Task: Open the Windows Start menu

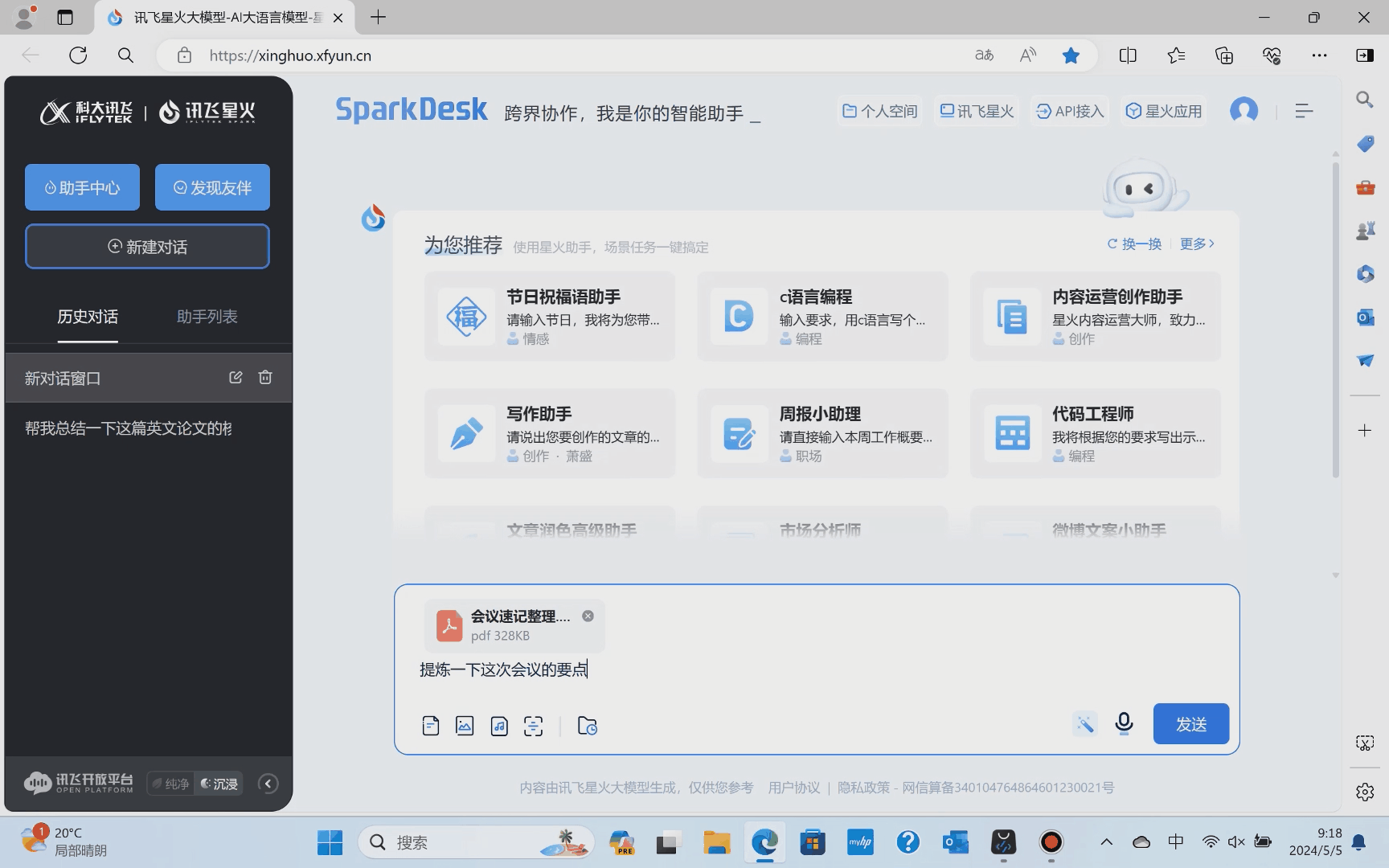Action: [x=330, y=842]
